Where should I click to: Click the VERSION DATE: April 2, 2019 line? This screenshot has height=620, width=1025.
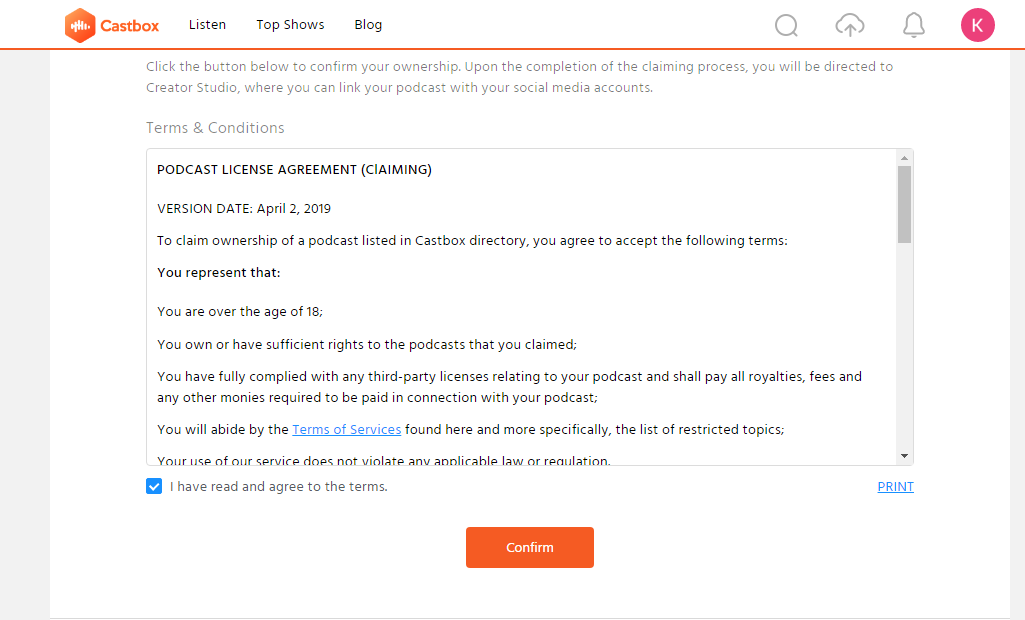tap(244, 209)
